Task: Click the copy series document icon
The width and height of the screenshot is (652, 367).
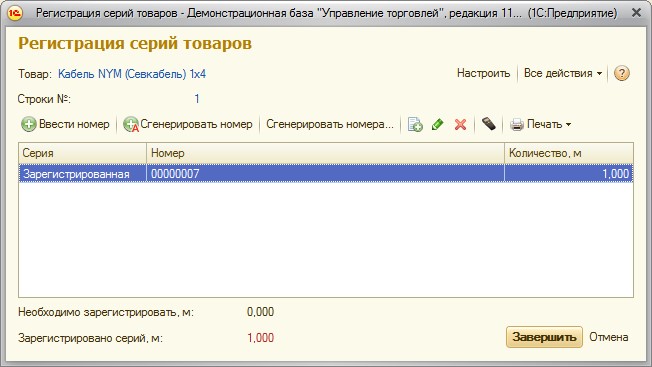Action: tap(415, 124)
